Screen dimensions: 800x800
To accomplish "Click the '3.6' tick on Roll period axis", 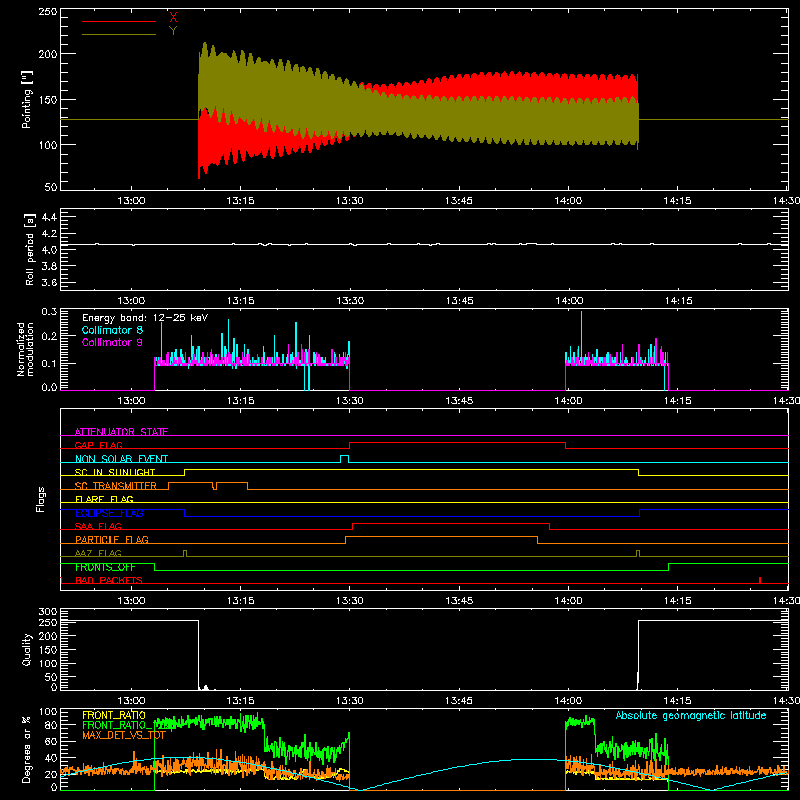I will coord(49,283).
